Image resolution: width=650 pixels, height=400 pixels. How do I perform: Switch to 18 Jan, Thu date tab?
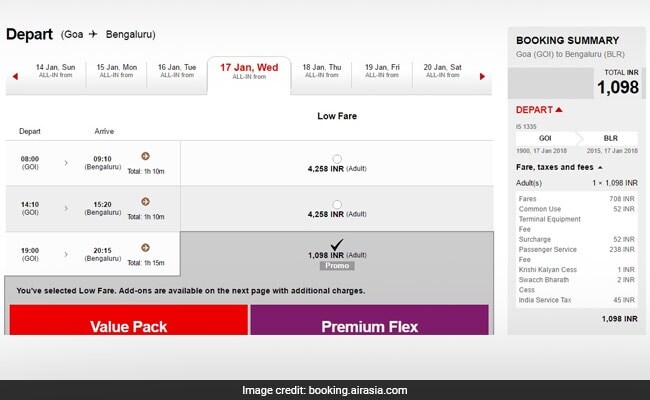(x=321, y=71)
